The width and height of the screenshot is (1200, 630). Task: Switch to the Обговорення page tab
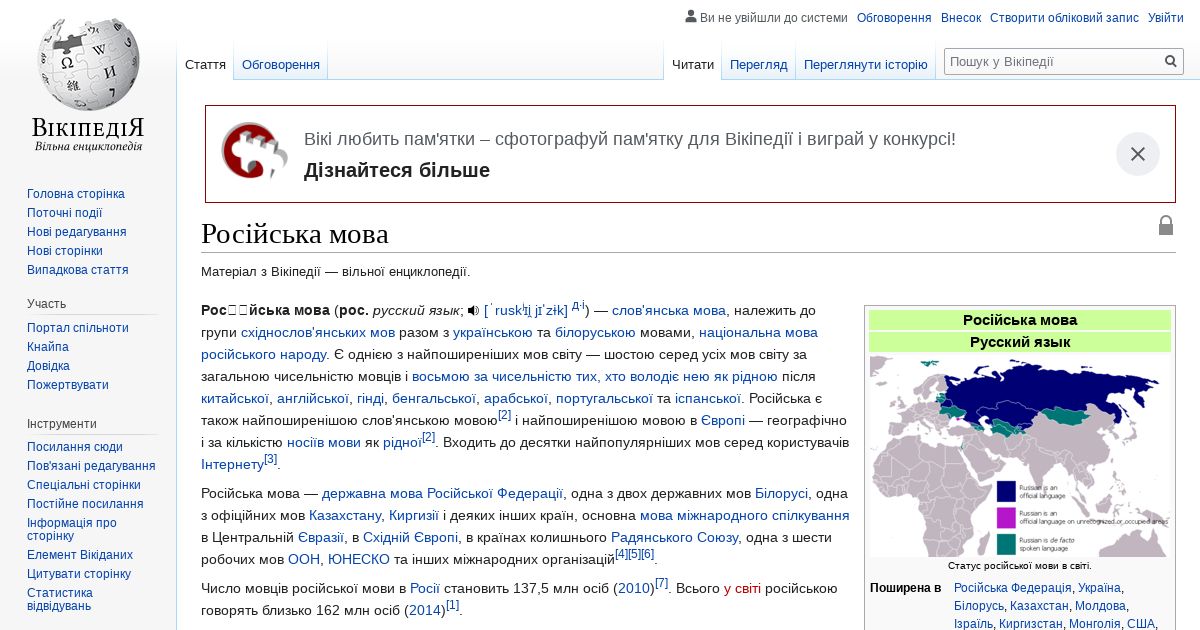coord(281,64)
